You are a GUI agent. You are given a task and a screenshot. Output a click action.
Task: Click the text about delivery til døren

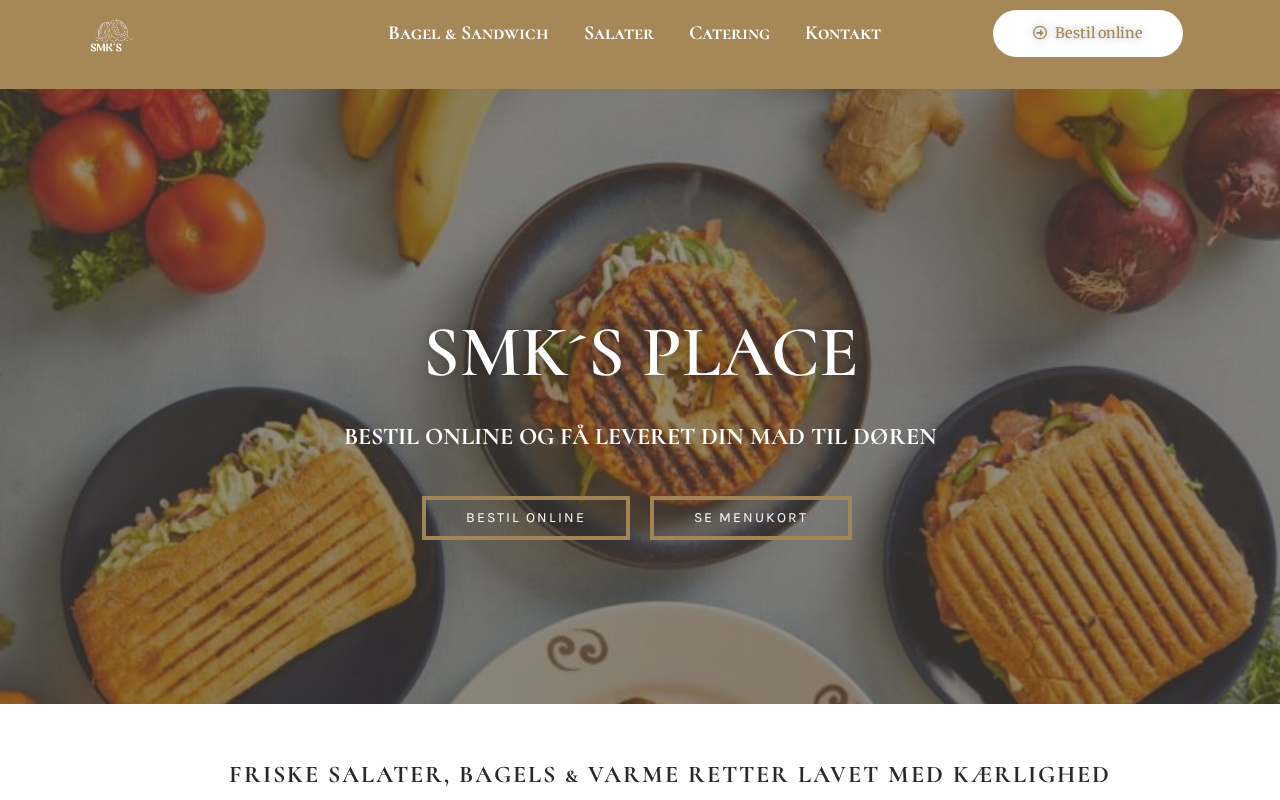pos(640,437)
